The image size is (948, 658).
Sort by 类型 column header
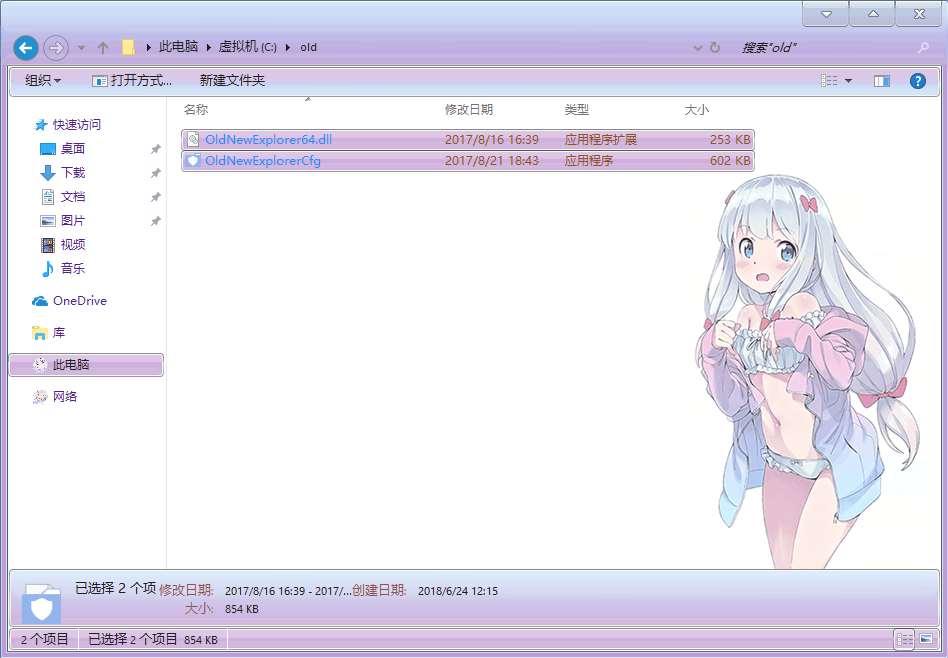coord(577,109)
